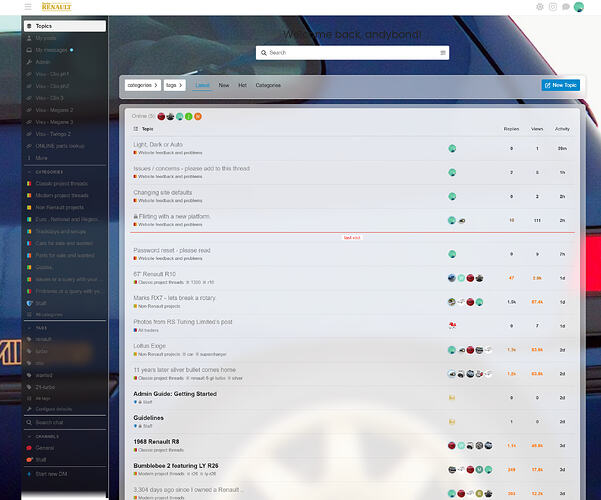Open topic 1968 Renault R8
The height and width of the screenshot is (500, 601).
tap(156, 442)
